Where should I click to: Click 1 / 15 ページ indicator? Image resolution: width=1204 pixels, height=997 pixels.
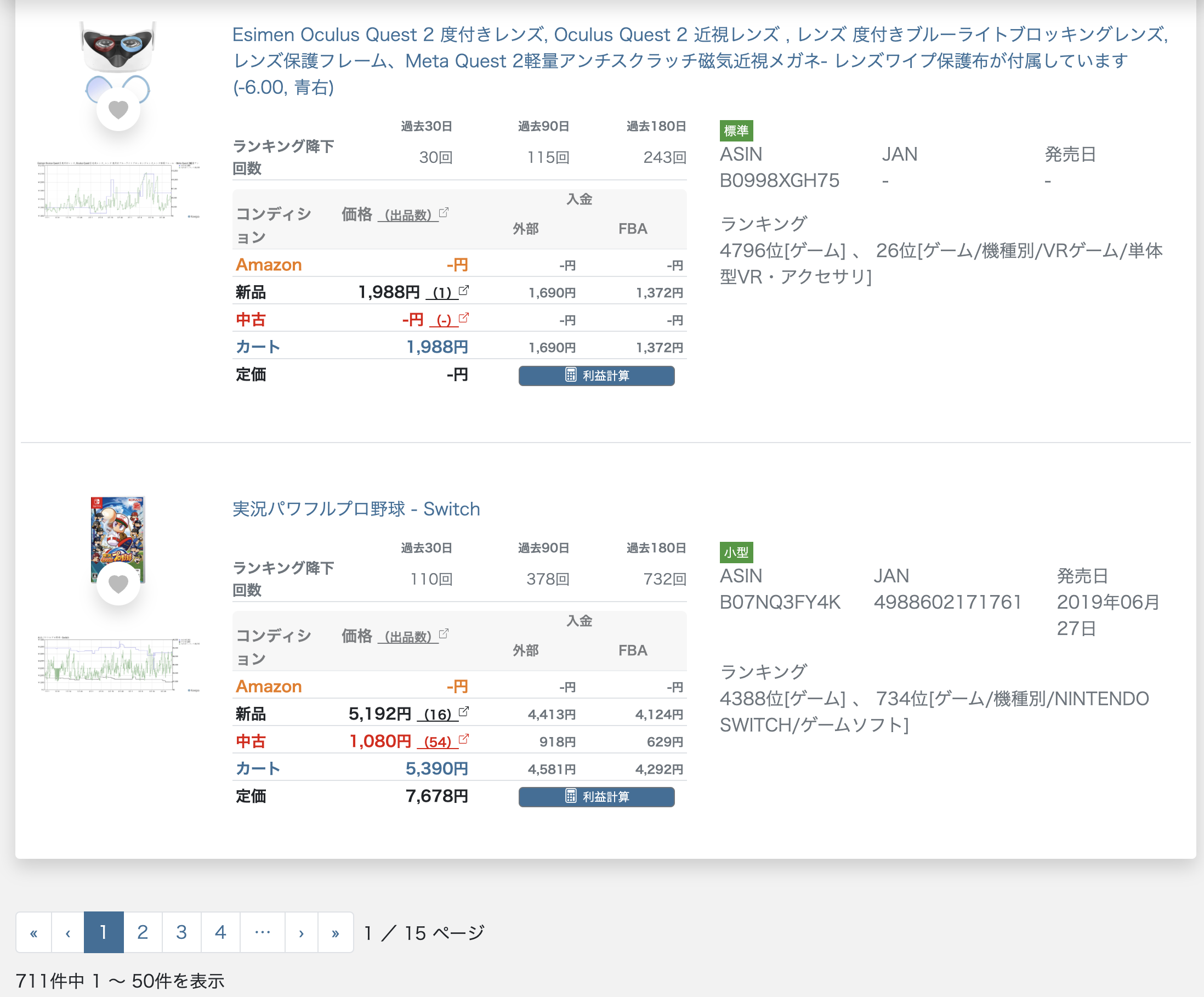pyautogui.click(x=424, y=933)
